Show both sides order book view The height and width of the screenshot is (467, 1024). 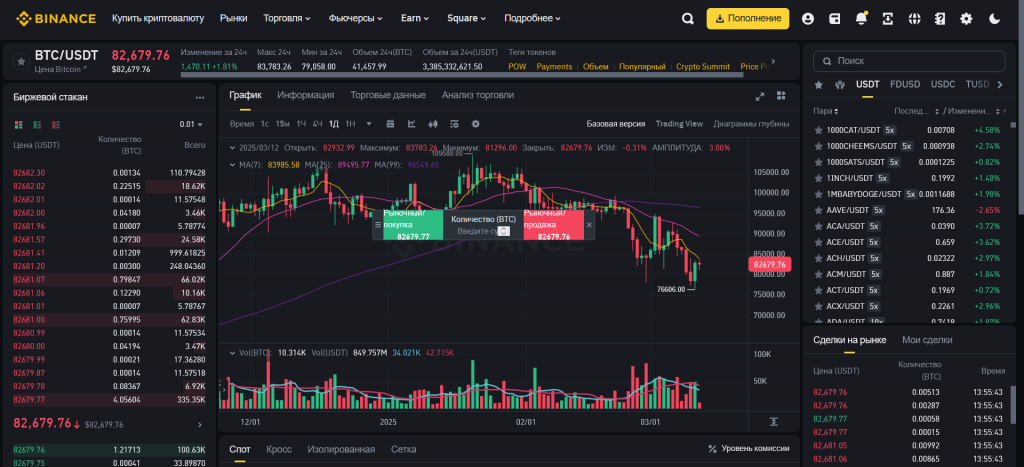coord(18,124)
